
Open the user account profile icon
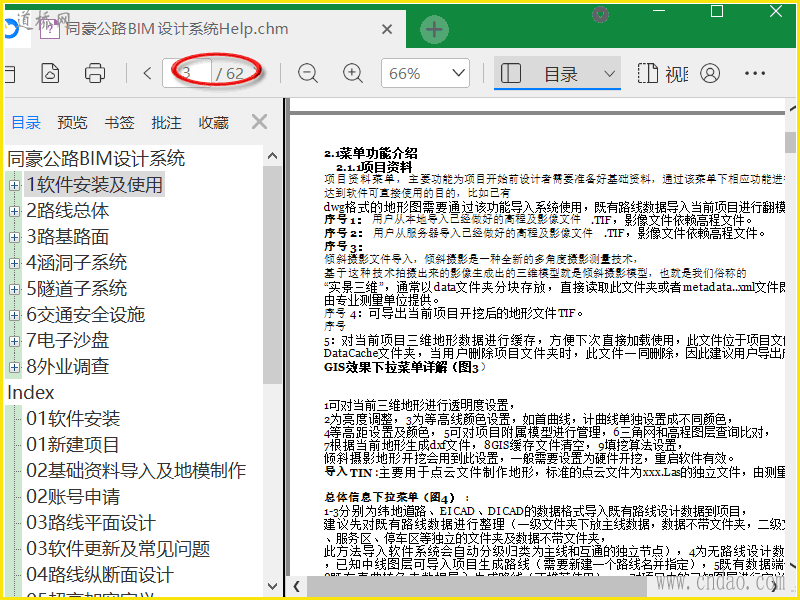pos(710,73)
